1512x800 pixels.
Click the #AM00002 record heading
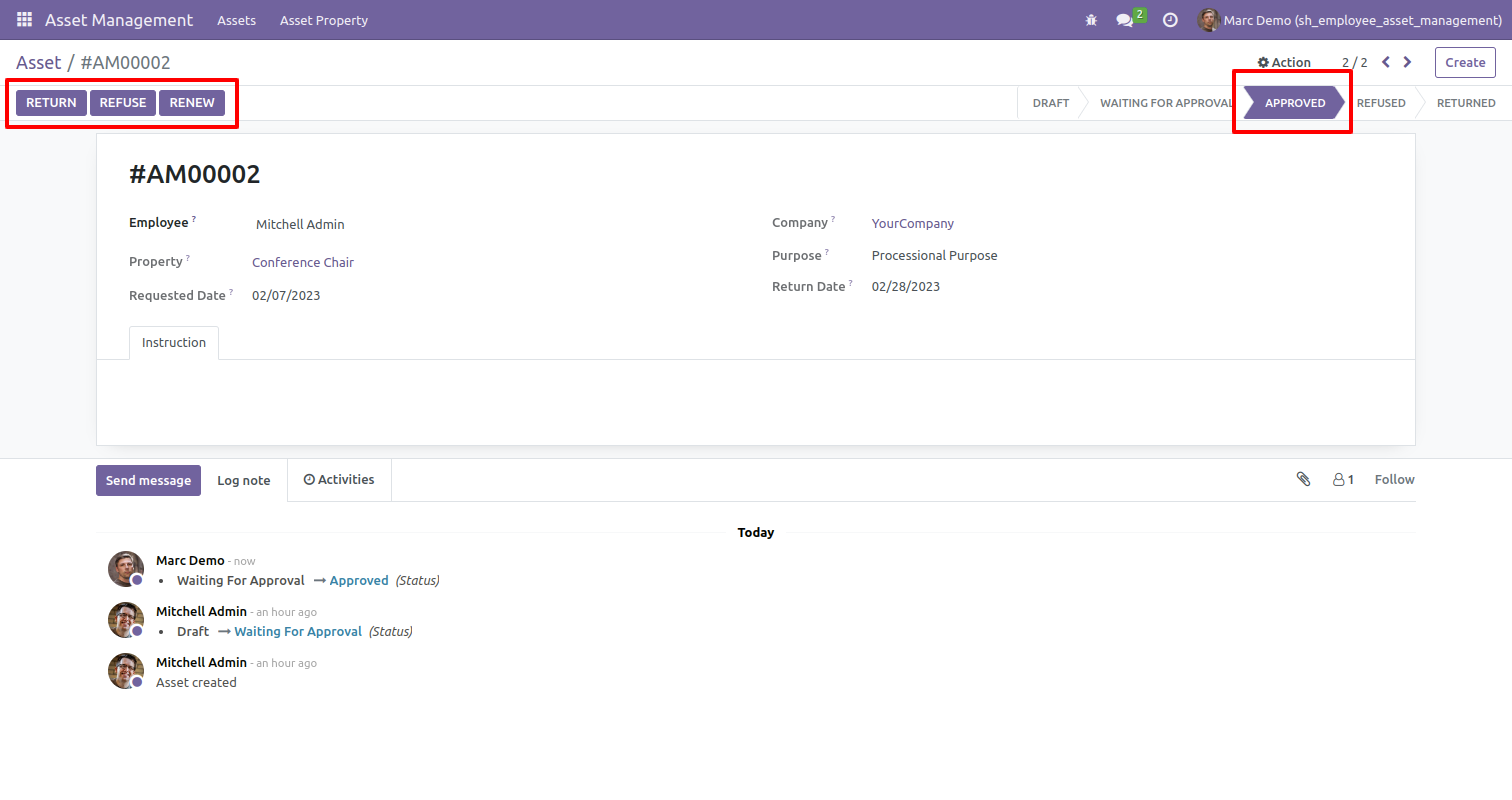[x=195, y=175]
